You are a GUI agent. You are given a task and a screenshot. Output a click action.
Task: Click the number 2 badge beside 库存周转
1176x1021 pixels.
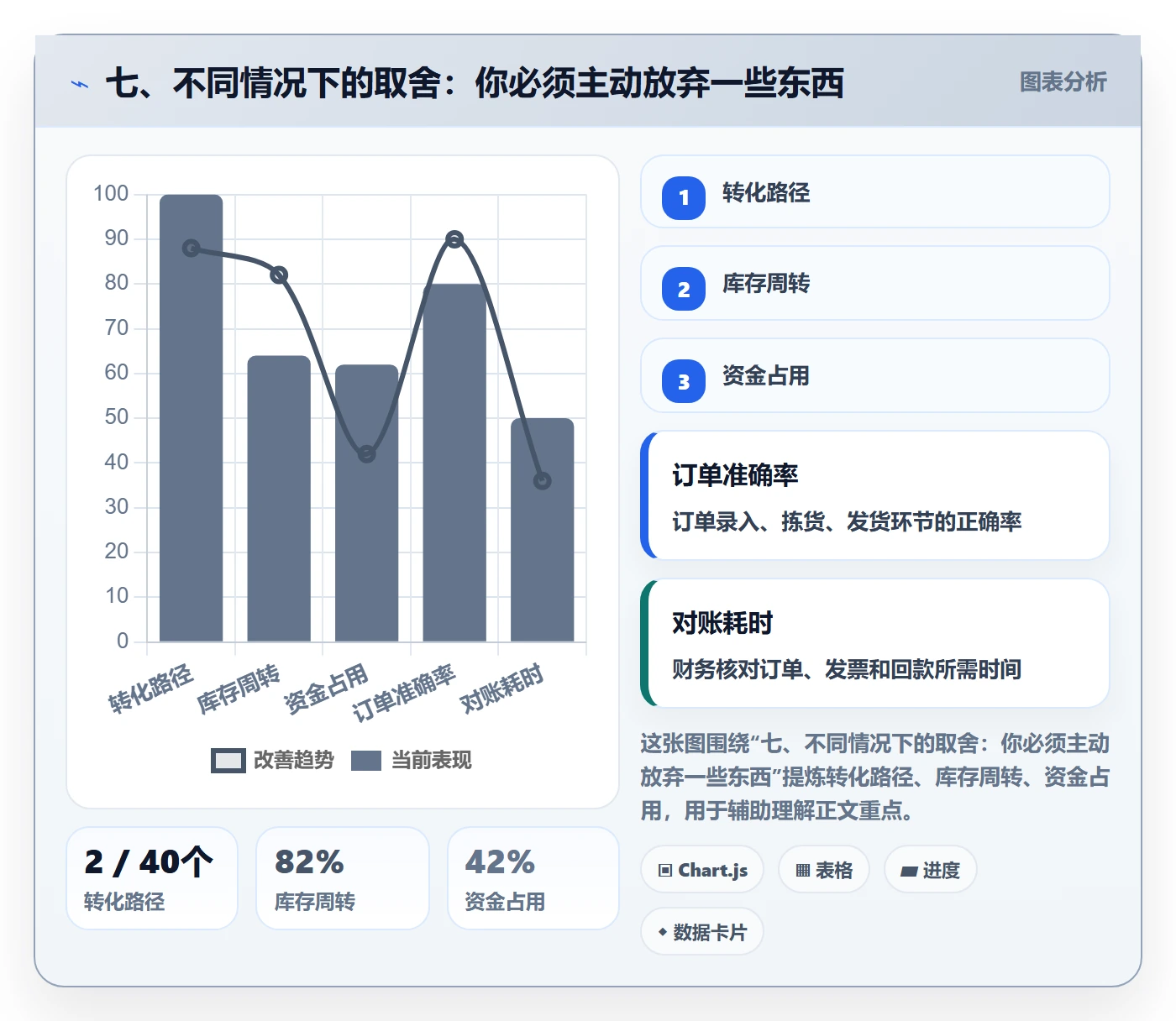(x=684, y=289)
